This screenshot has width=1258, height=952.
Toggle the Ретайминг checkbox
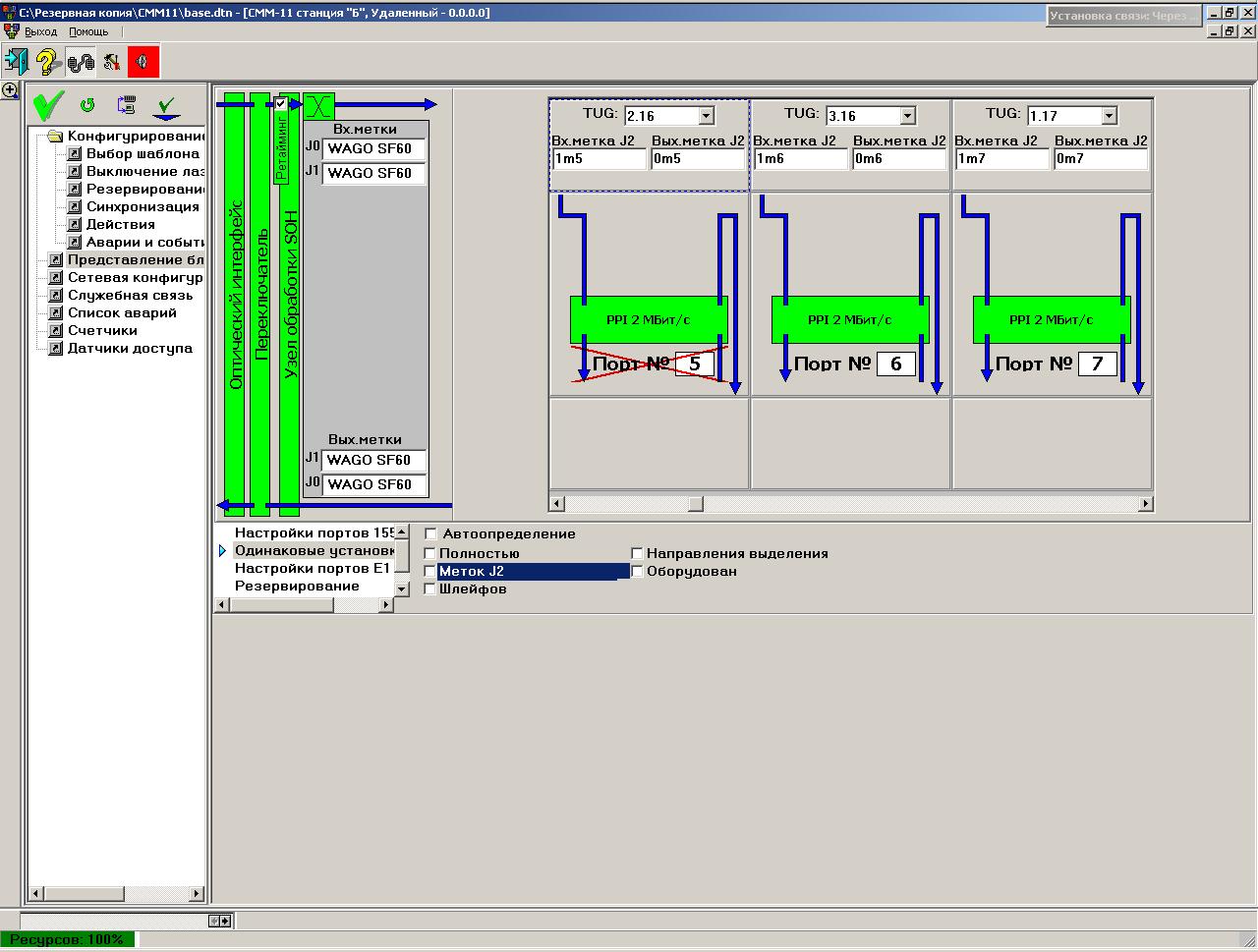(281, 103)
